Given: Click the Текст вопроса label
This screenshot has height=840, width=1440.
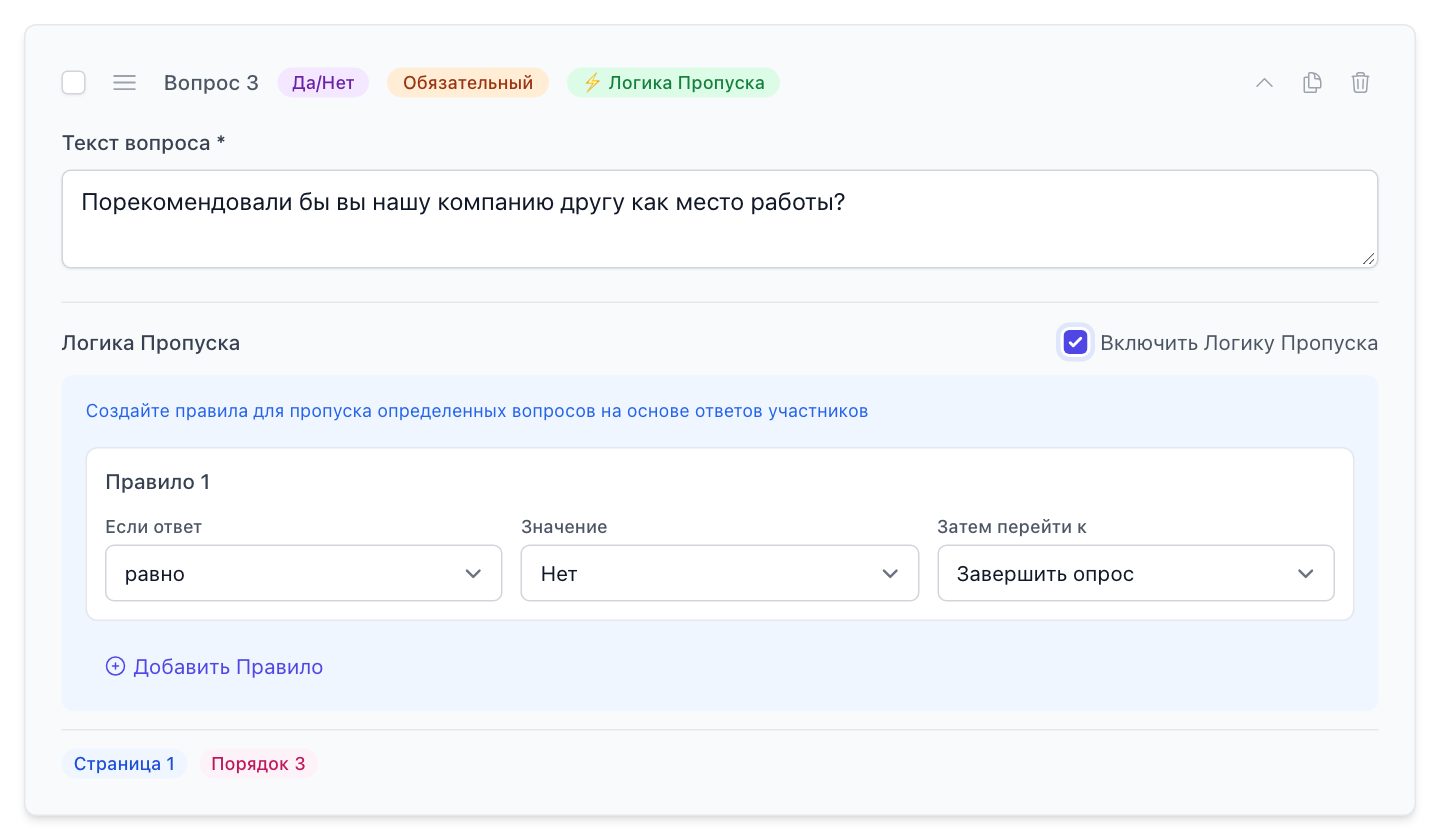Looking at the screenshot, I should pos(143,143).
